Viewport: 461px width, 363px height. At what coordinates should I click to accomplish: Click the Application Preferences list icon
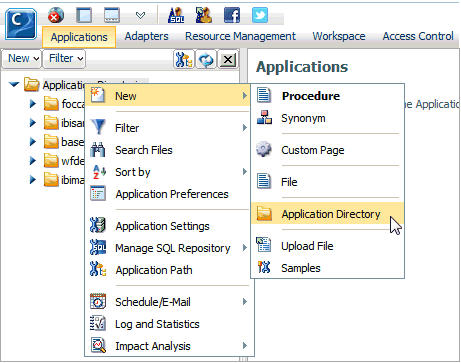pyautogui.click(x=98, y=194)
